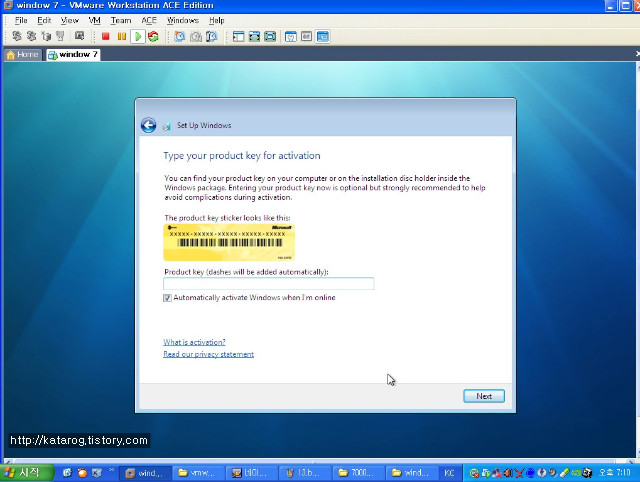The width and height of the screenshot is (640, 482).
Task: Click the Product key input field
Action: 269,283
